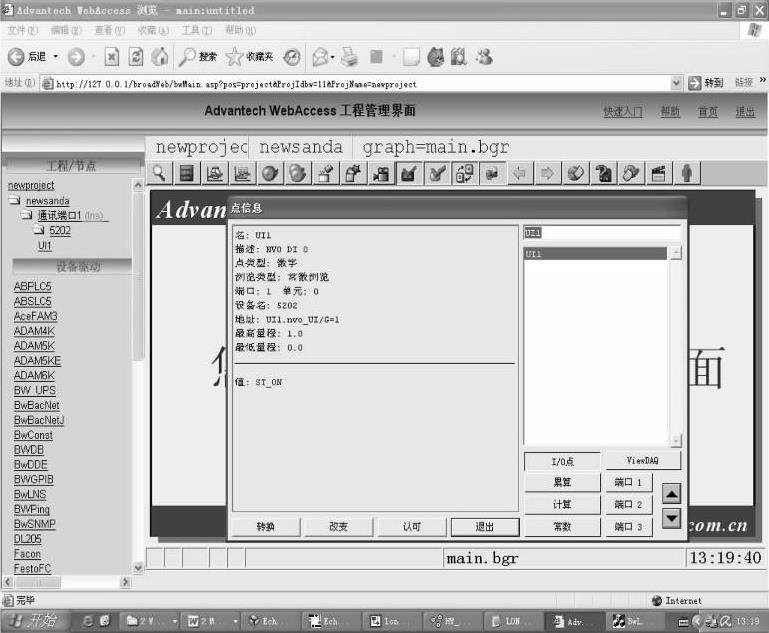Viewport: 769px width, 633px height.
Task: Click the up arrow port stepper button
Action: coord(671,494)
